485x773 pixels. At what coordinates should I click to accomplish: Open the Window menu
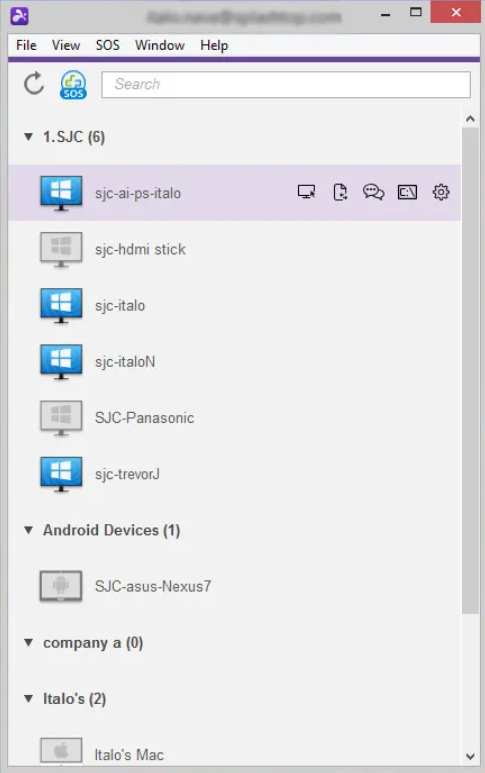coord(160,45)
